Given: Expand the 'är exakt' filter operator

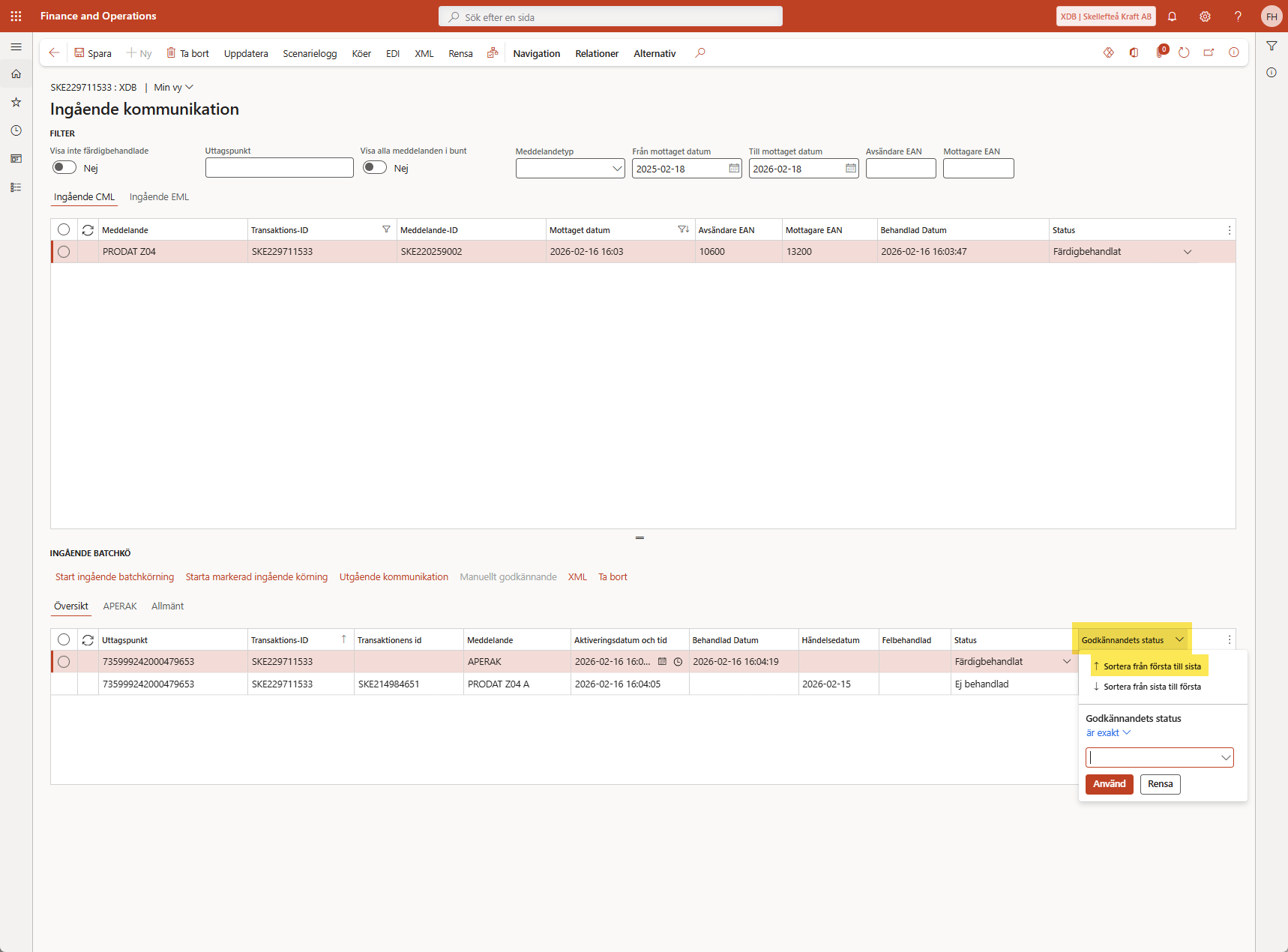Looking at the screenshot, I should coord(1108,733).
